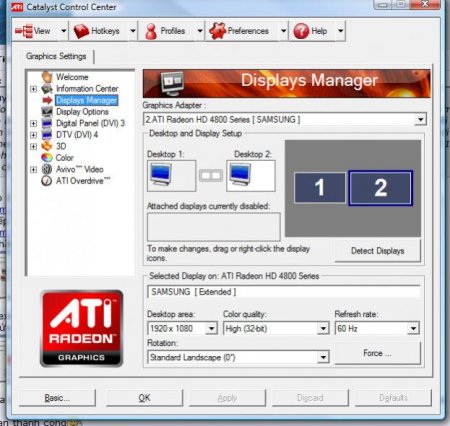Screen dimensions: 450x426
Task: Open the View toolbar icon
Action: click(x=24, y=31)
